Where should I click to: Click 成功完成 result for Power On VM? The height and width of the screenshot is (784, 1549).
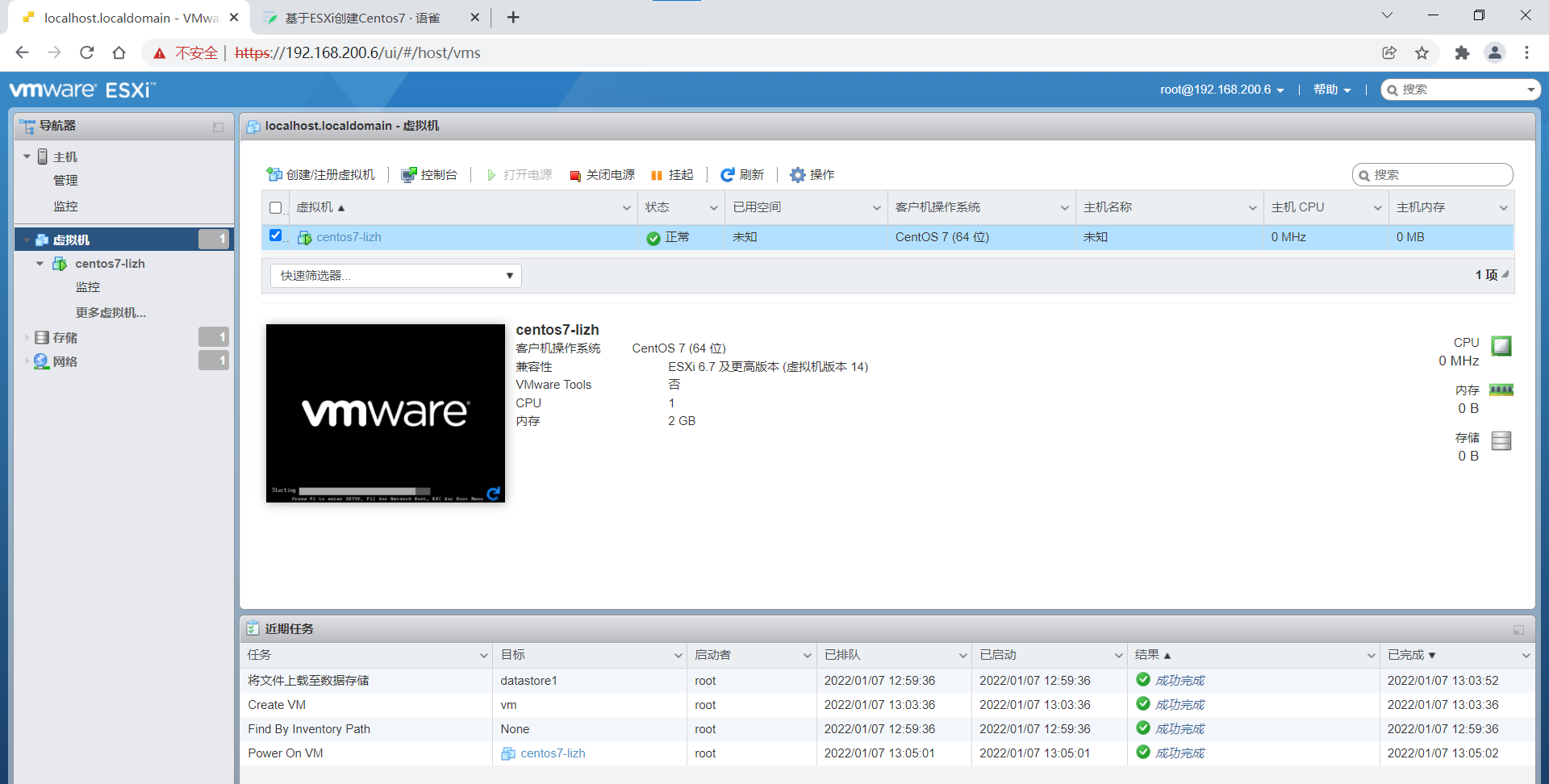1179,753
